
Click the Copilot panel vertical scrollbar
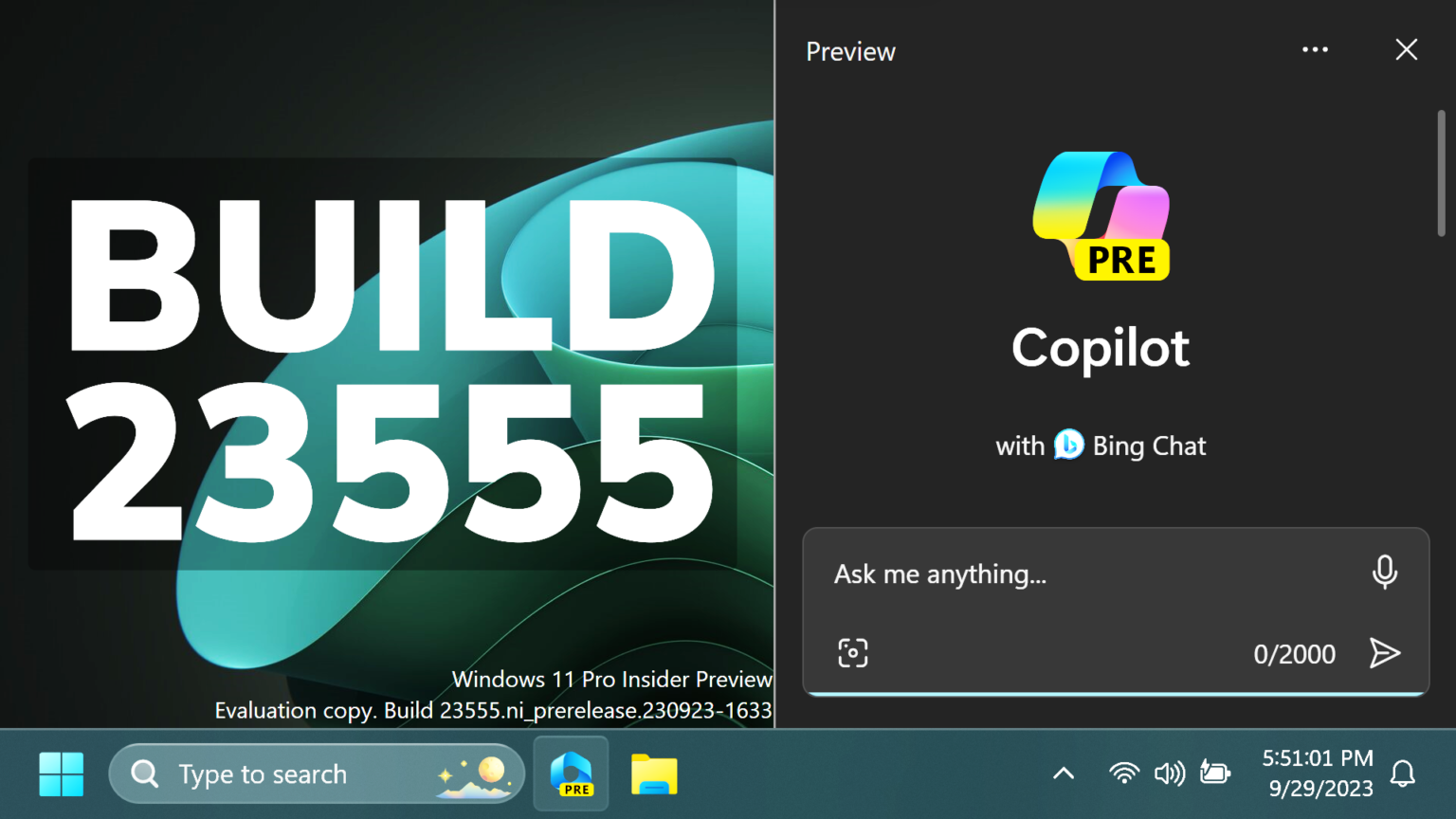(1441, 173)
